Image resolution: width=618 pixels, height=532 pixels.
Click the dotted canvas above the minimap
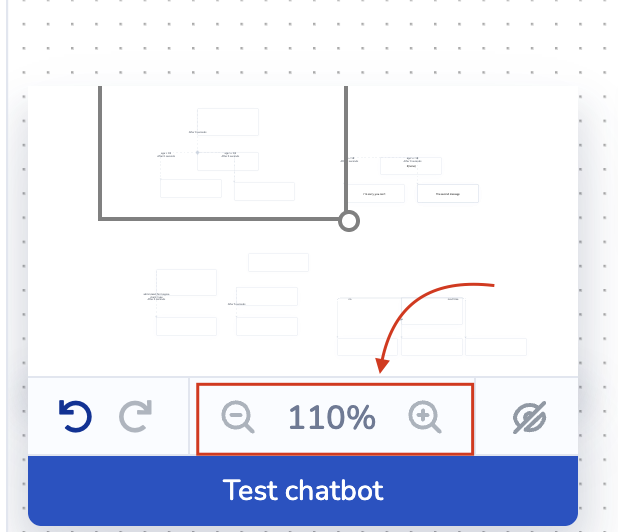[300, 40]
